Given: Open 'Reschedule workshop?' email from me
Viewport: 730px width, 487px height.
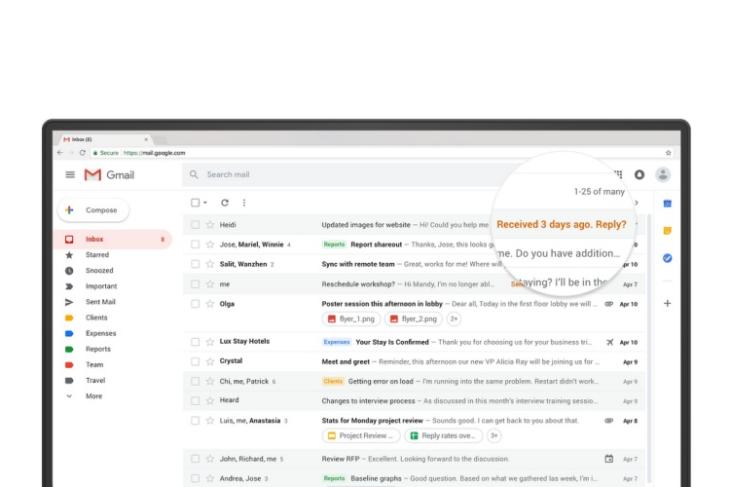Looking at the screenshot, I should click(414, 284).
